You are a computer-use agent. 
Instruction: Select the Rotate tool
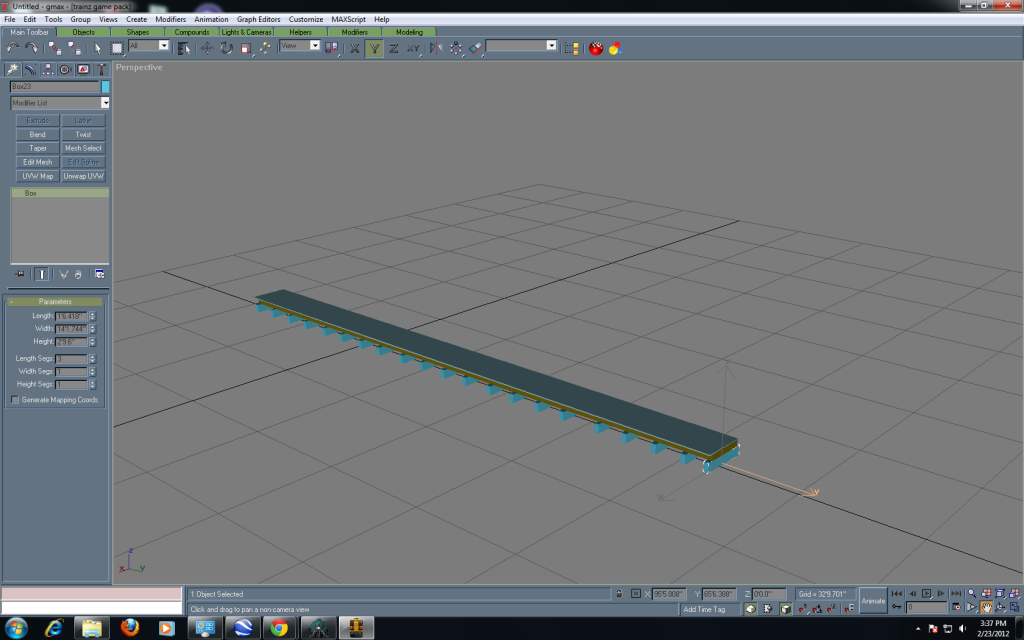tap(228, 47)
